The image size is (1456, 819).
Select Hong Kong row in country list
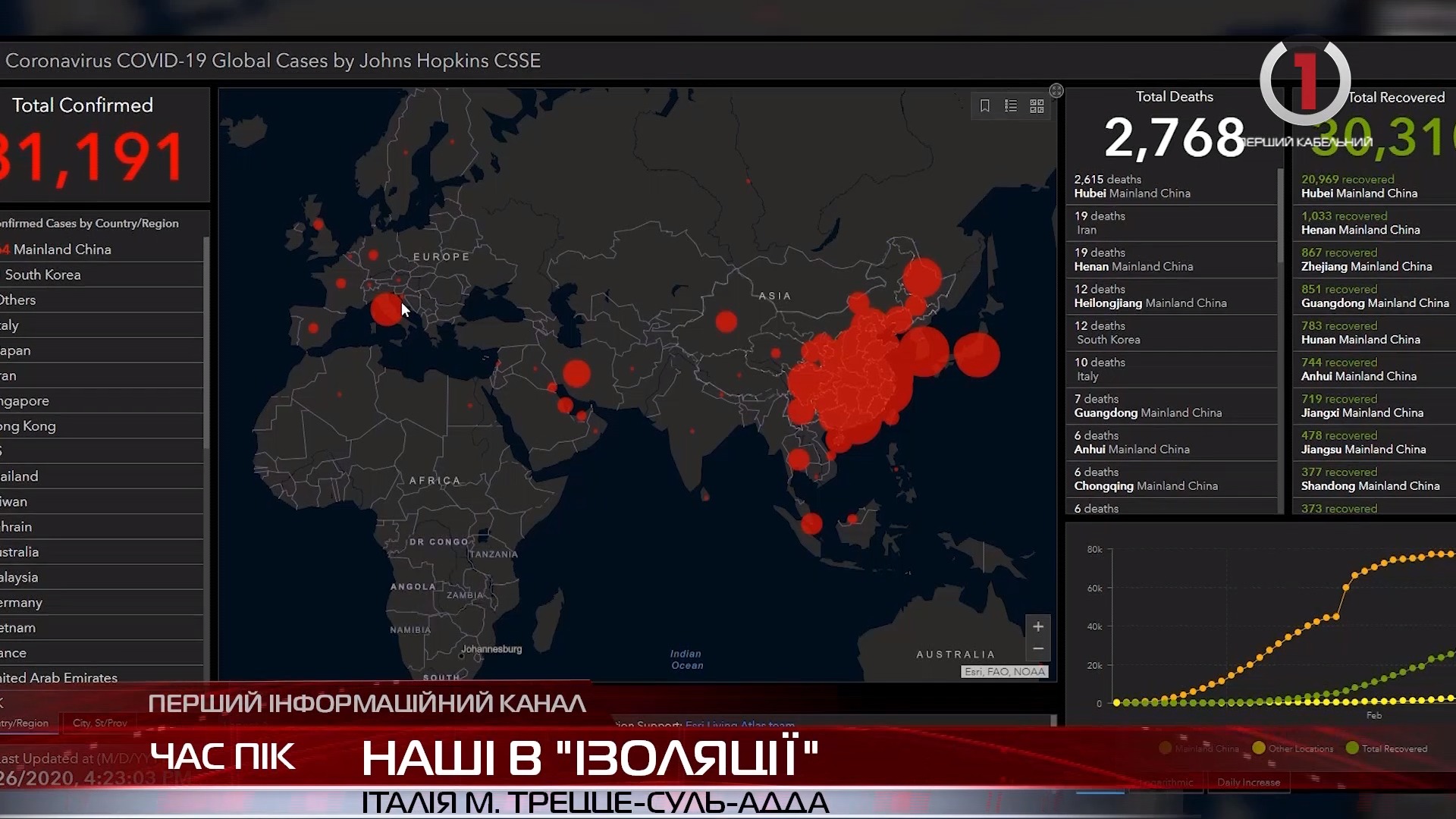[102, 426]
